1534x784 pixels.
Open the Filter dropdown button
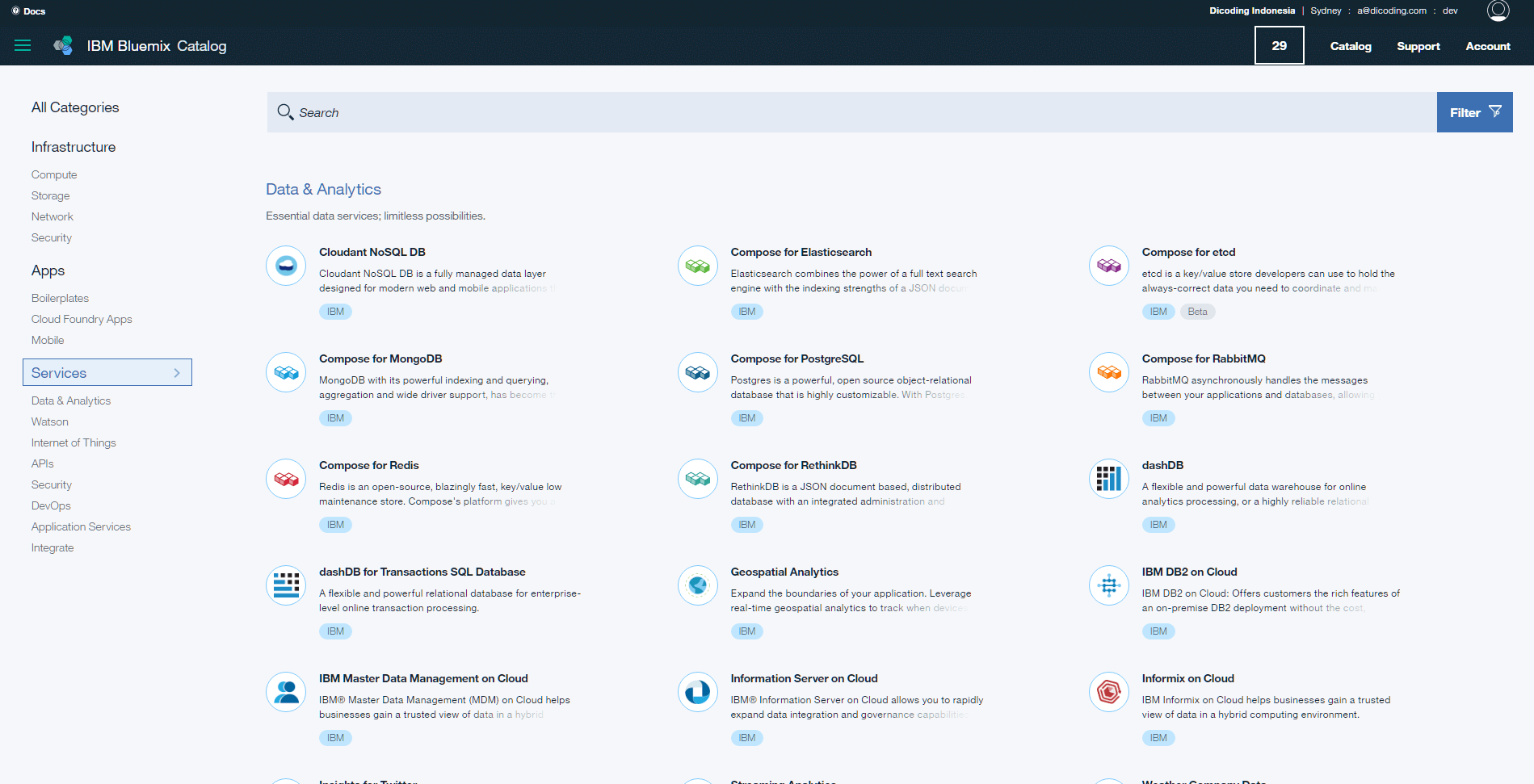pos(1474,112)
